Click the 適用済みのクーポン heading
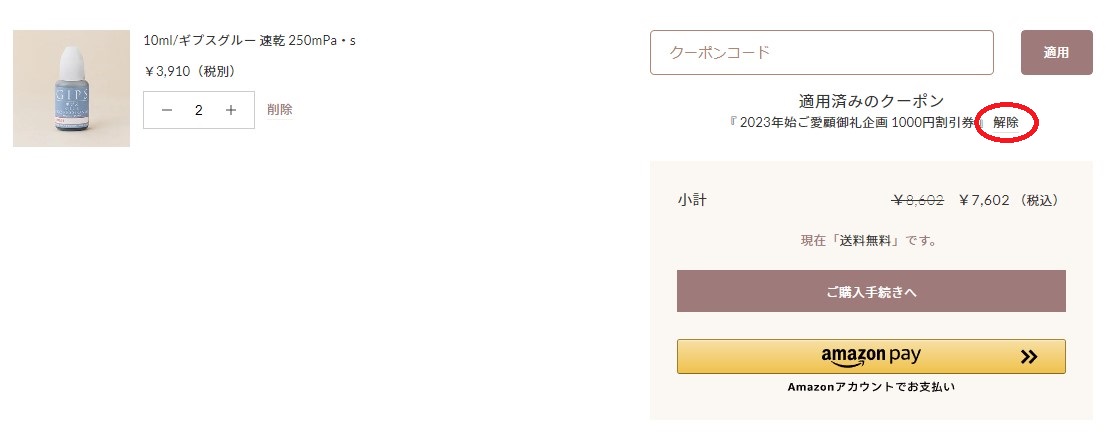This screenshot has width=1109, height=432. [871, 101]
